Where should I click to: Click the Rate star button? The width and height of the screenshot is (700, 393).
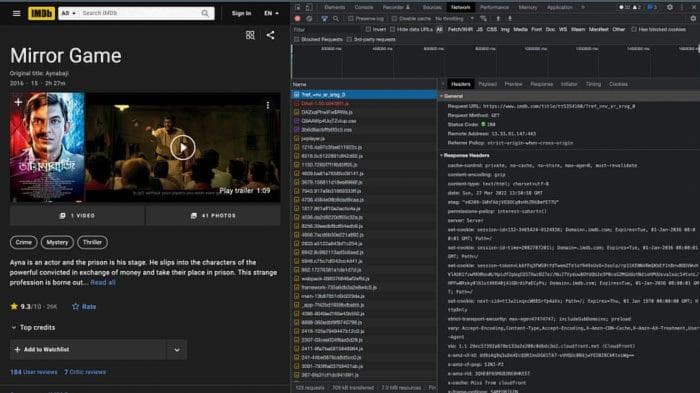tap(84, 307)
